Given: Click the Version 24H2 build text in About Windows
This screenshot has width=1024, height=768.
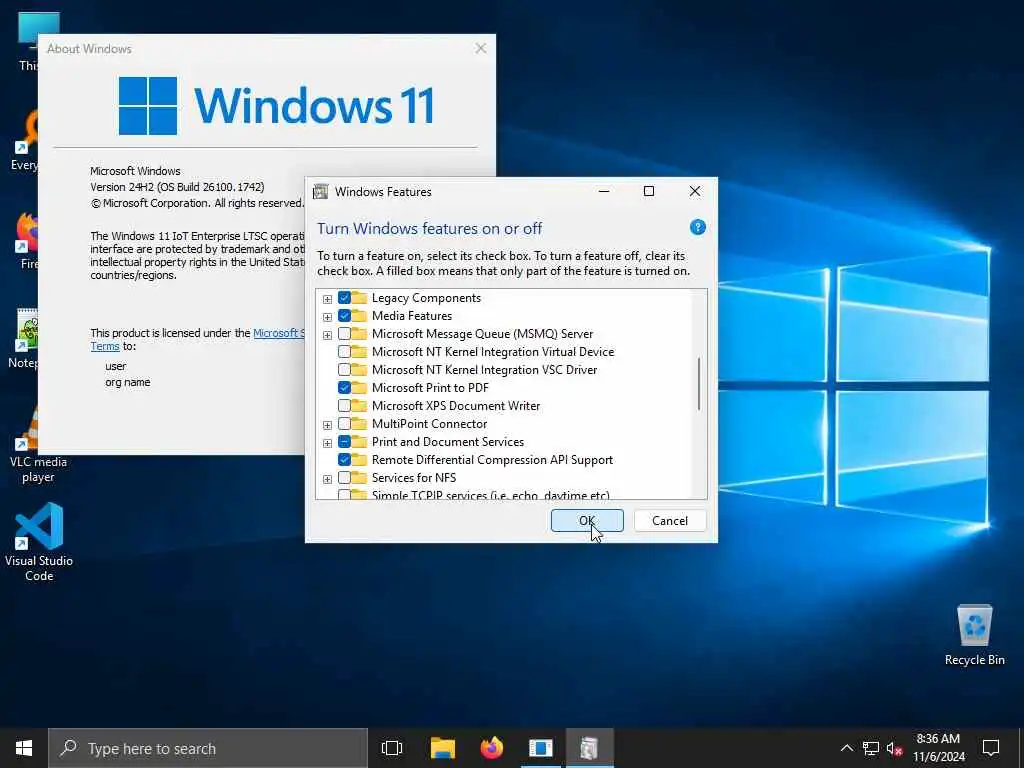Looking at the screenshot, I should pyautogui.click(x=177, y=187).
